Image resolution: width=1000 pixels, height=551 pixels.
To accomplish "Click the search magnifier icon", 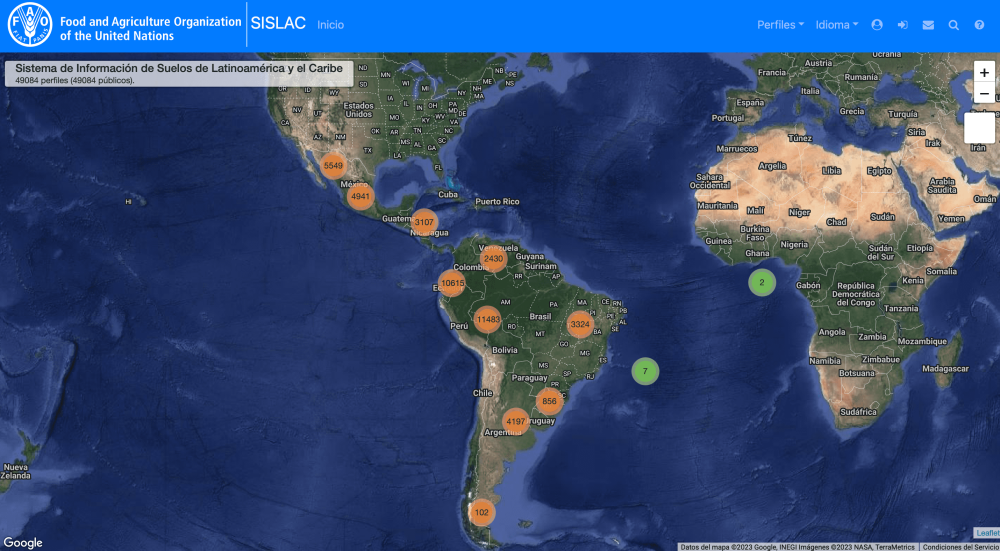I will coord(954,25).
